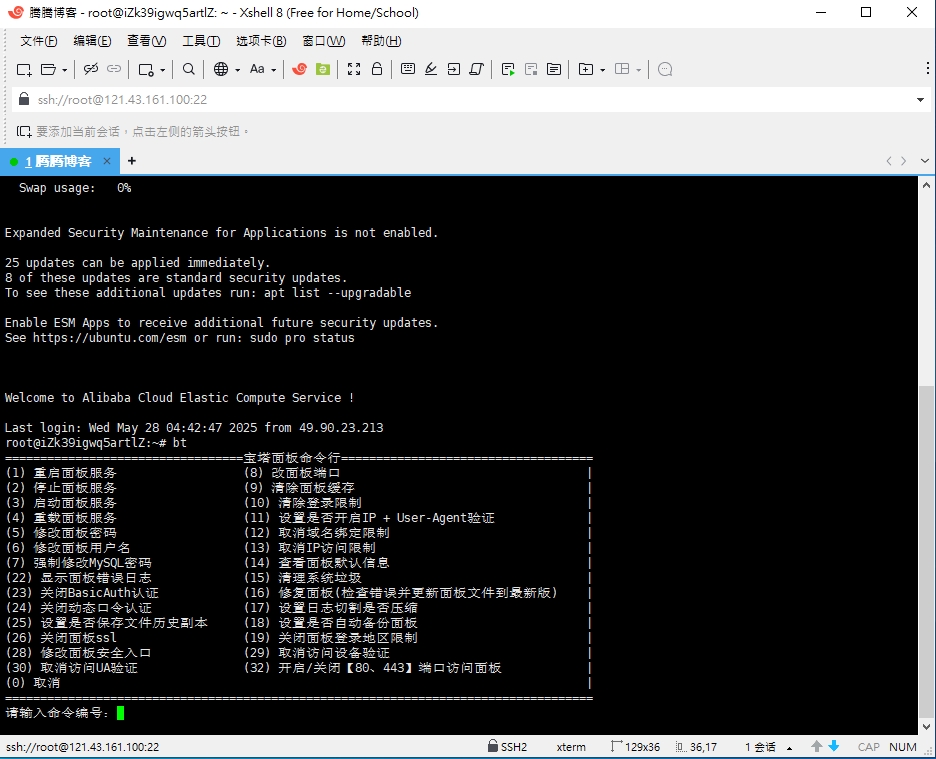Screen dimensions: 936x759
Task: Expand the Open folder dropdown arrow
Action: [65, 70]
